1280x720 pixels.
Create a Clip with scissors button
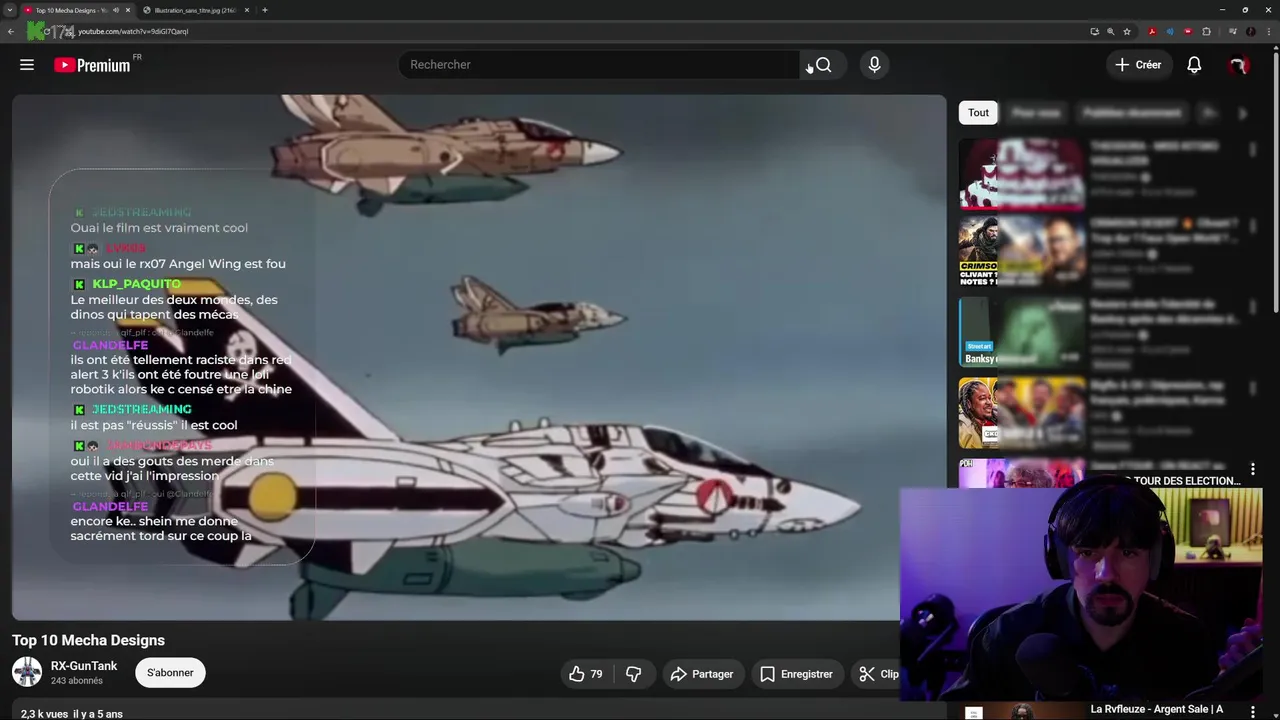pyautogui.click(x=880, y=674)
